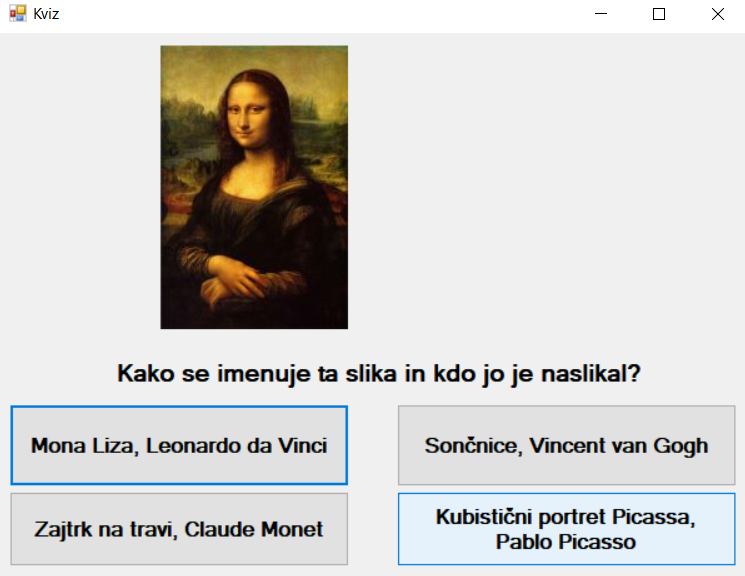The image size is (745, 576).
Task: Choose answer 'Mona Liza, Leonardo da Vinci'
Action: pos(179,445)
